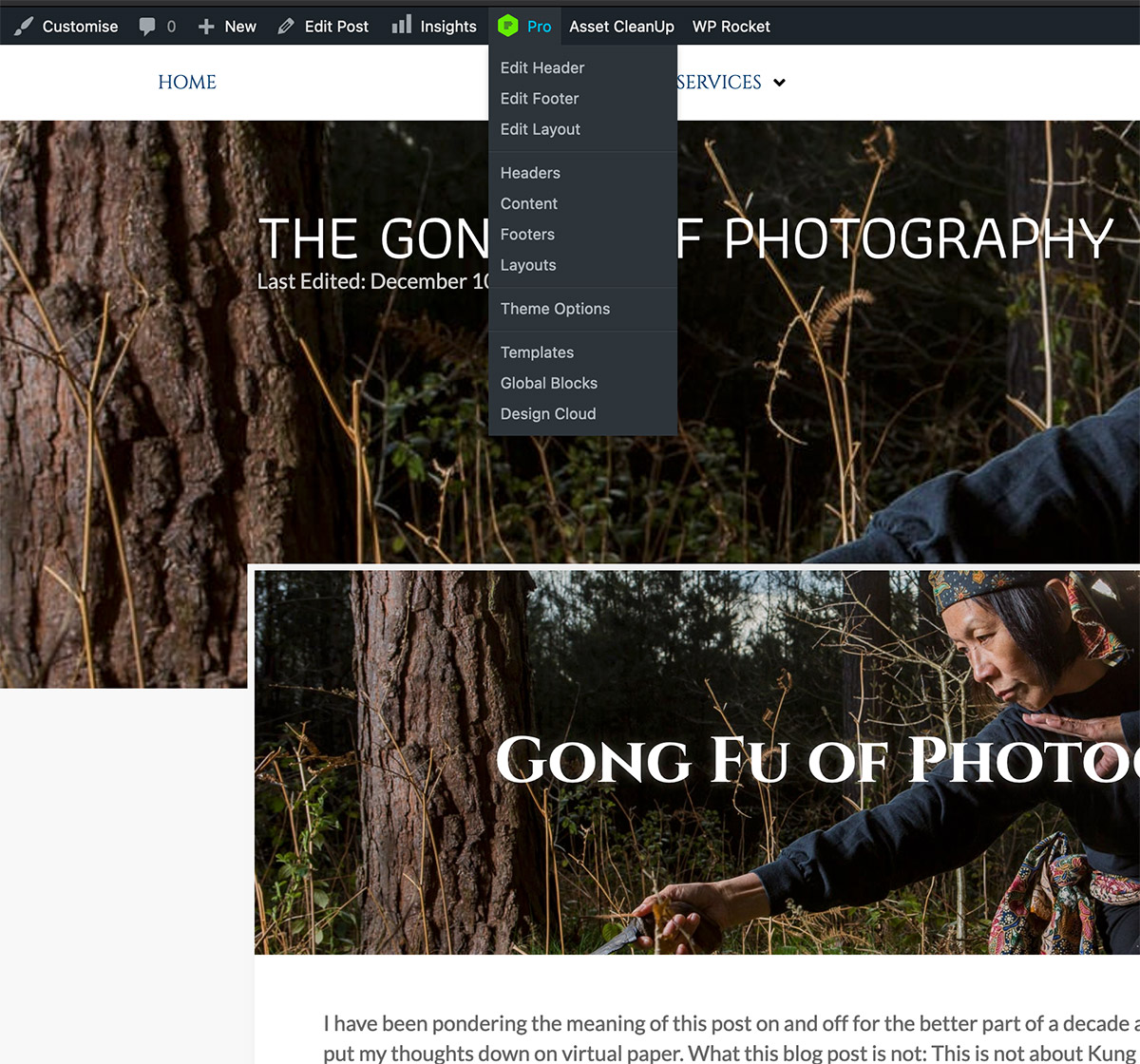Expand the Services menu chevron

click(779, 83)
